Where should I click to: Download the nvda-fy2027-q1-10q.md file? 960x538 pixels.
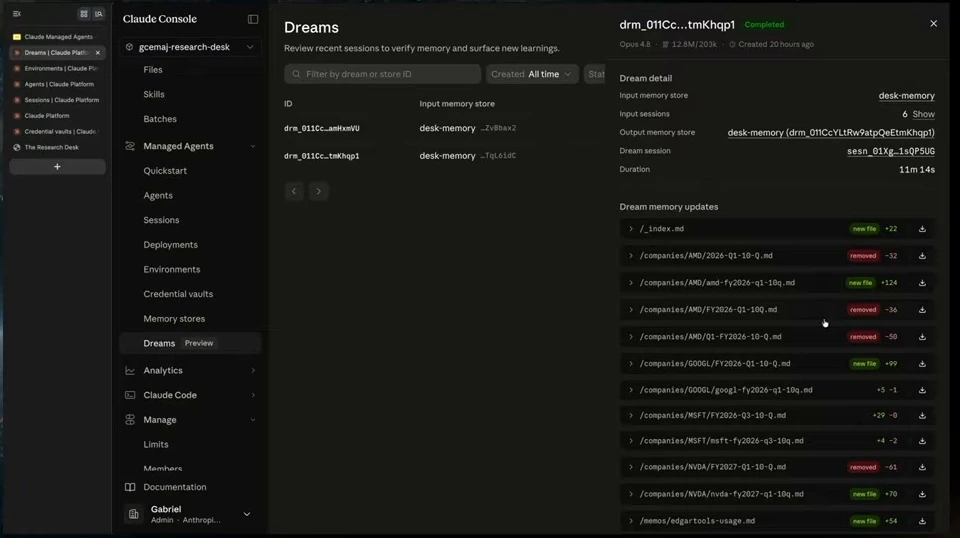click(x=922, y=494)
